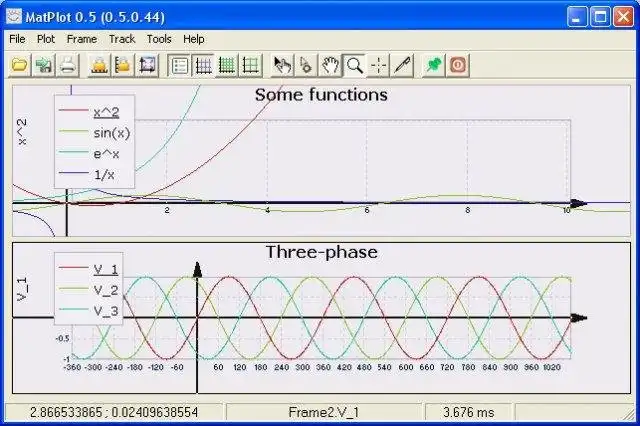Toggle the green fine grid button
640x426 pixels.
(227, 65)
